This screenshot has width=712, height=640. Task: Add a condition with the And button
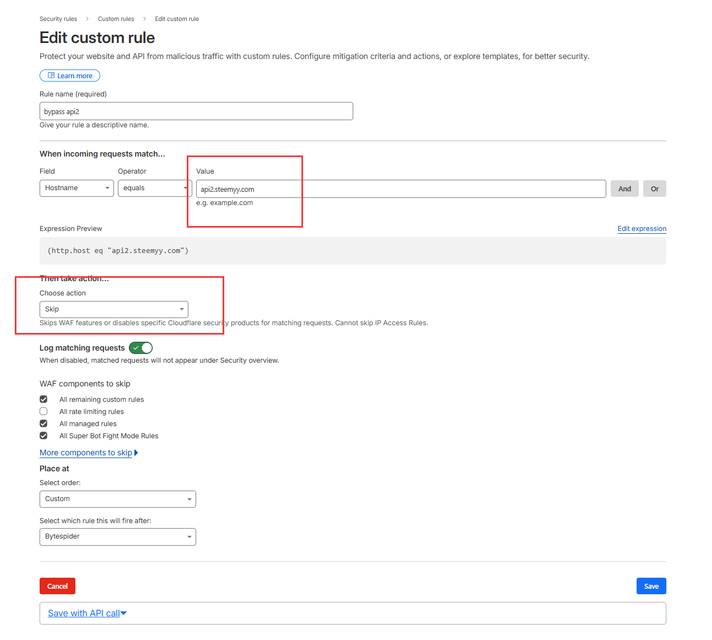tap(625, 188)
